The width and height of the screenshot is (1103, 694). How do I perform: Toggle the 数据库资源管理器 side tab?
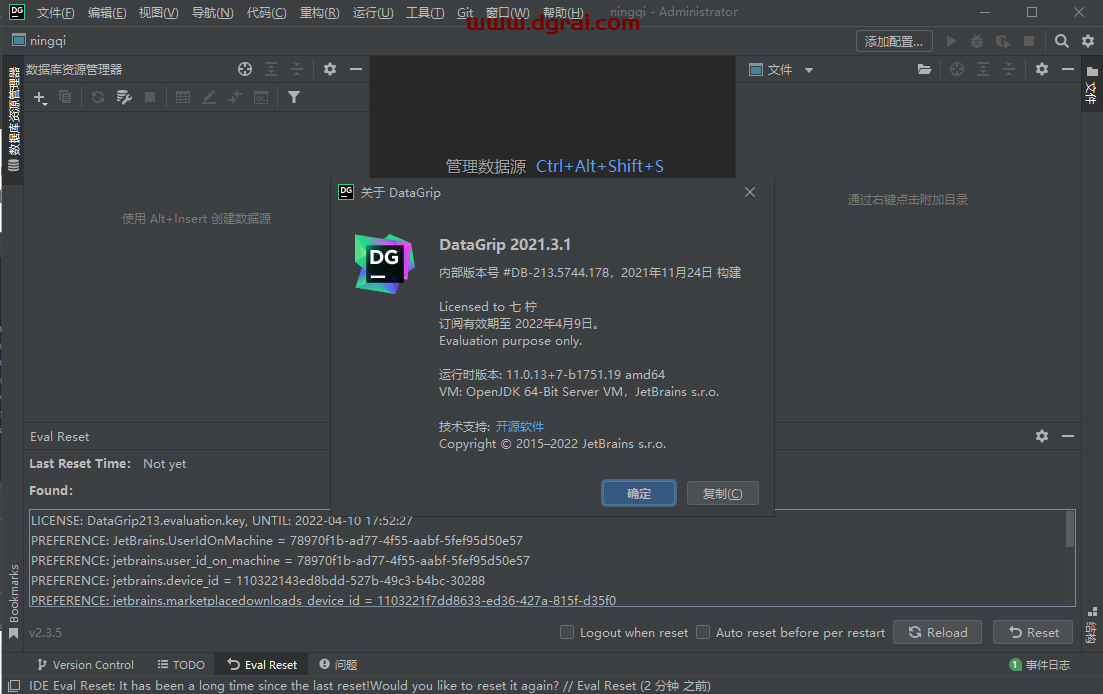(x=13, y=120)
